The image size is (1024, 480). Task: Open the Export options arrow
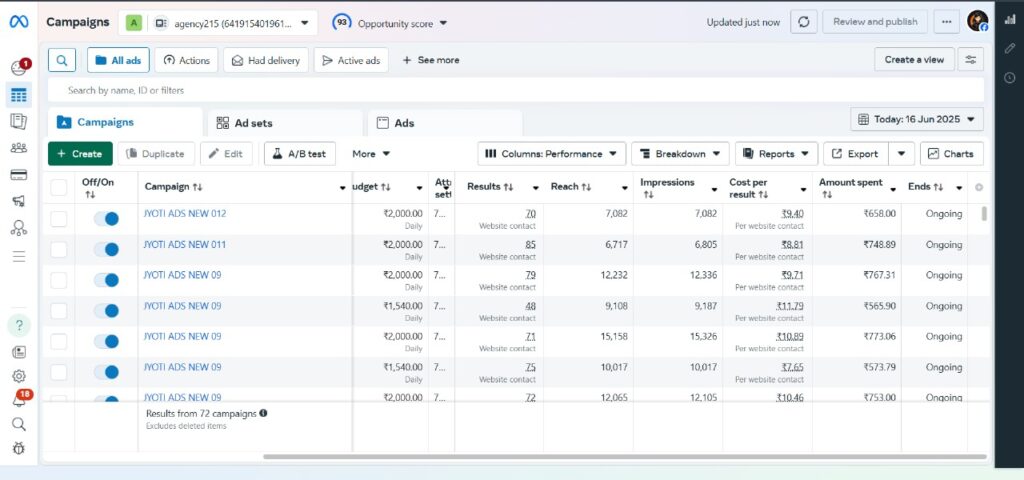[x=901, y=153]
